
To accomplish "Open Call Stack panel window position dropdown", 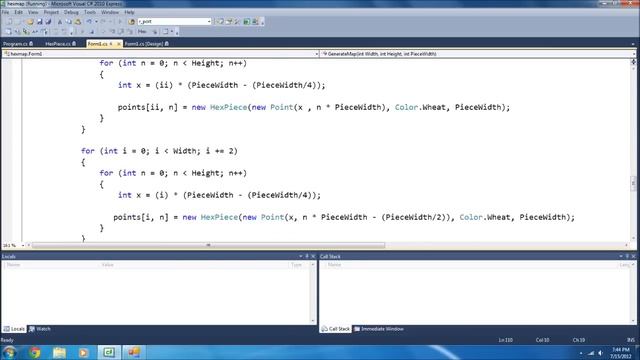I will (621, 256).
